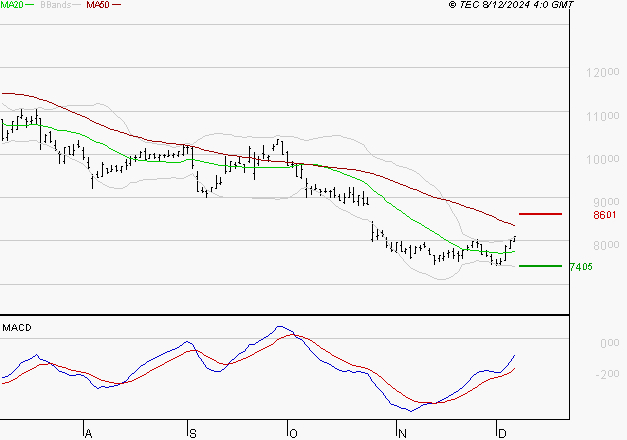Click the 'N' month marker on time axis

[400, 433]
